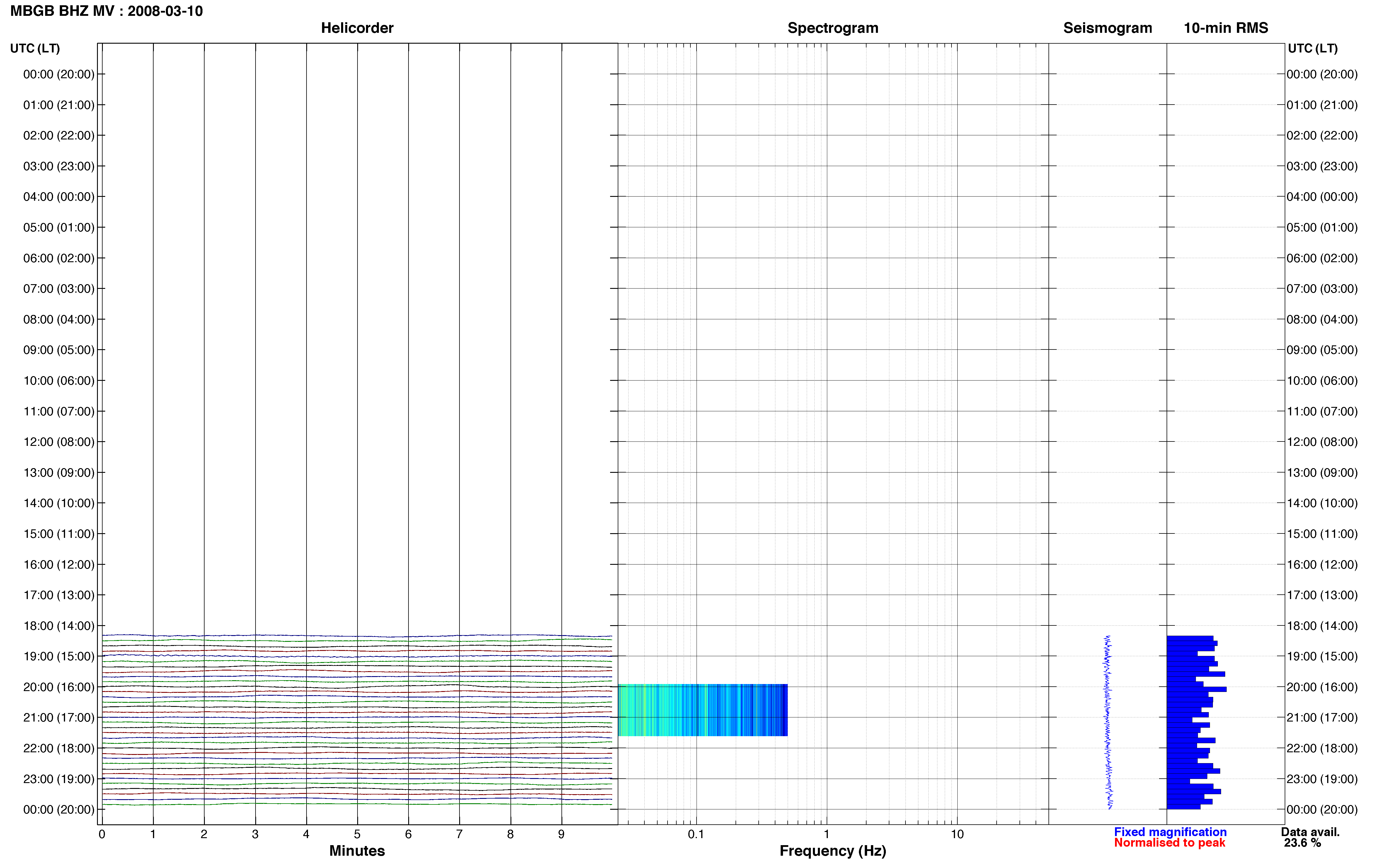Click minute tick label '3' on helicorder

255,834
